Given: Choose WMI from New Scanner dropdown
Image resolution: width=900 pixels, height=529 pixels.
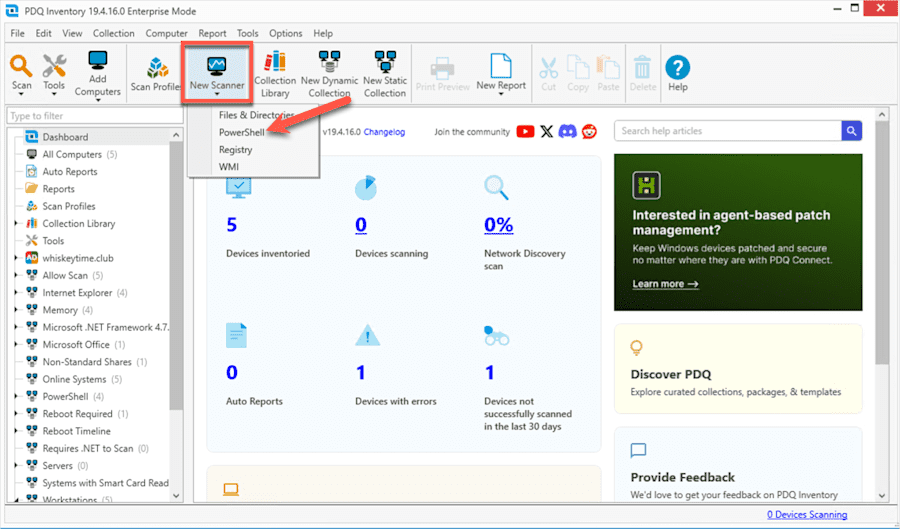Looking at the screenshot, I should (x=228, y=166).
